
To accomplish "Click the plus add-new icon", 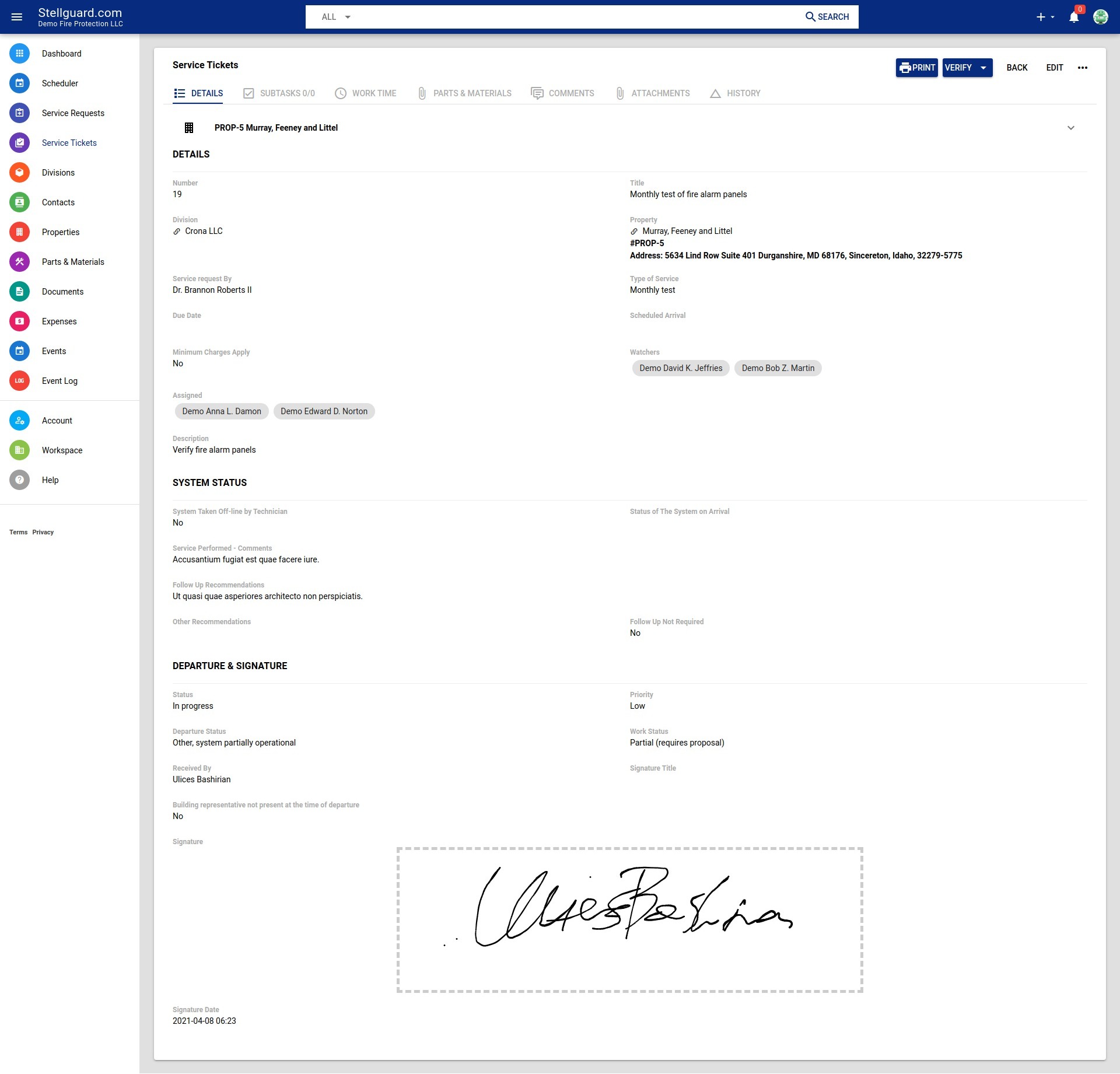I will click(x=1041, y=17).
